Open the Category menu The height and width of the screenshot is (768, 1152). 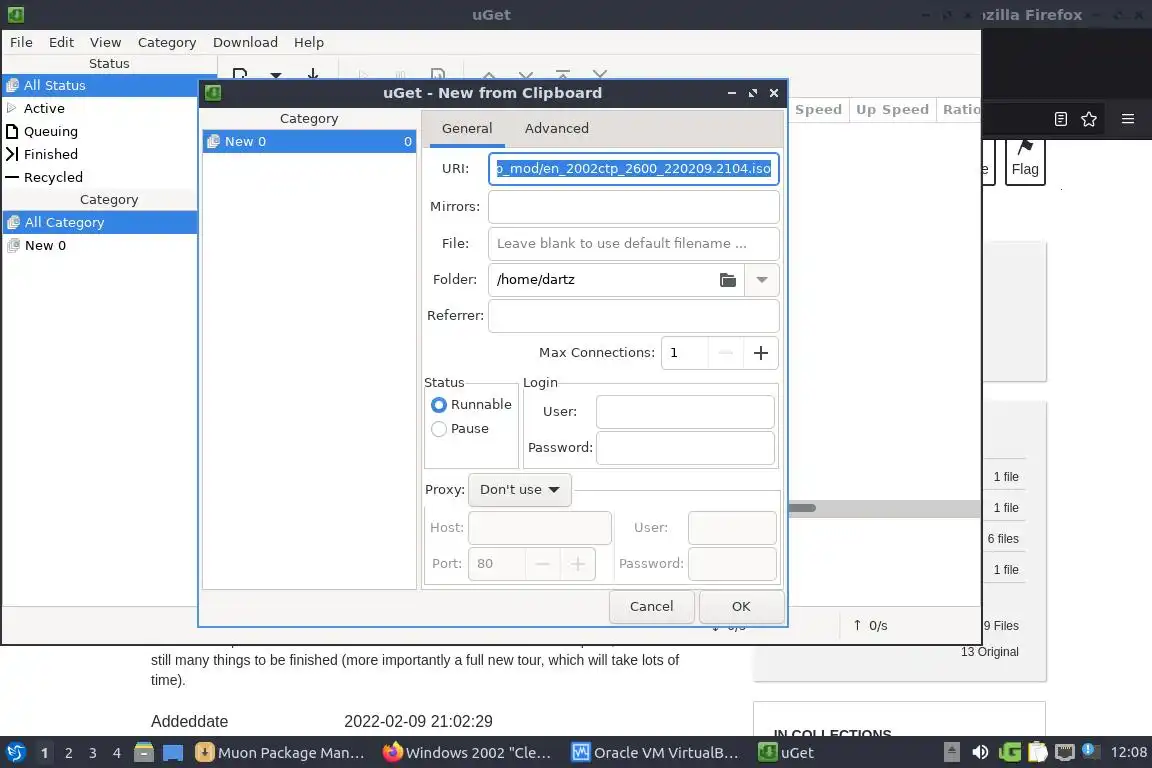(x=167, y=43)
